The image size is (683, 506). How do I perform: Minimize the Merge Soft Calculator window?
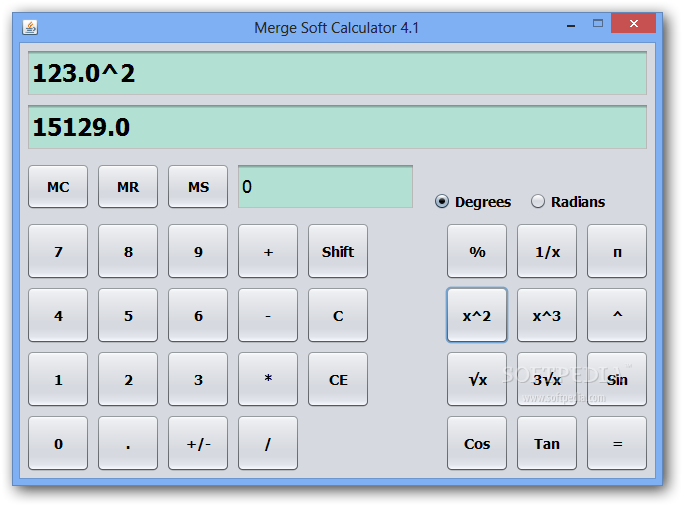pyautogui.click(x=571, y=24)
